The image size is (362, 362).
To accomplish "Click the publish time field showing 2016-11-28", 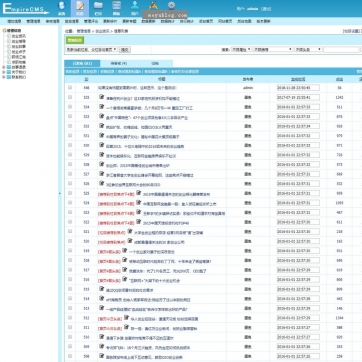I will (x=298, y=88).
